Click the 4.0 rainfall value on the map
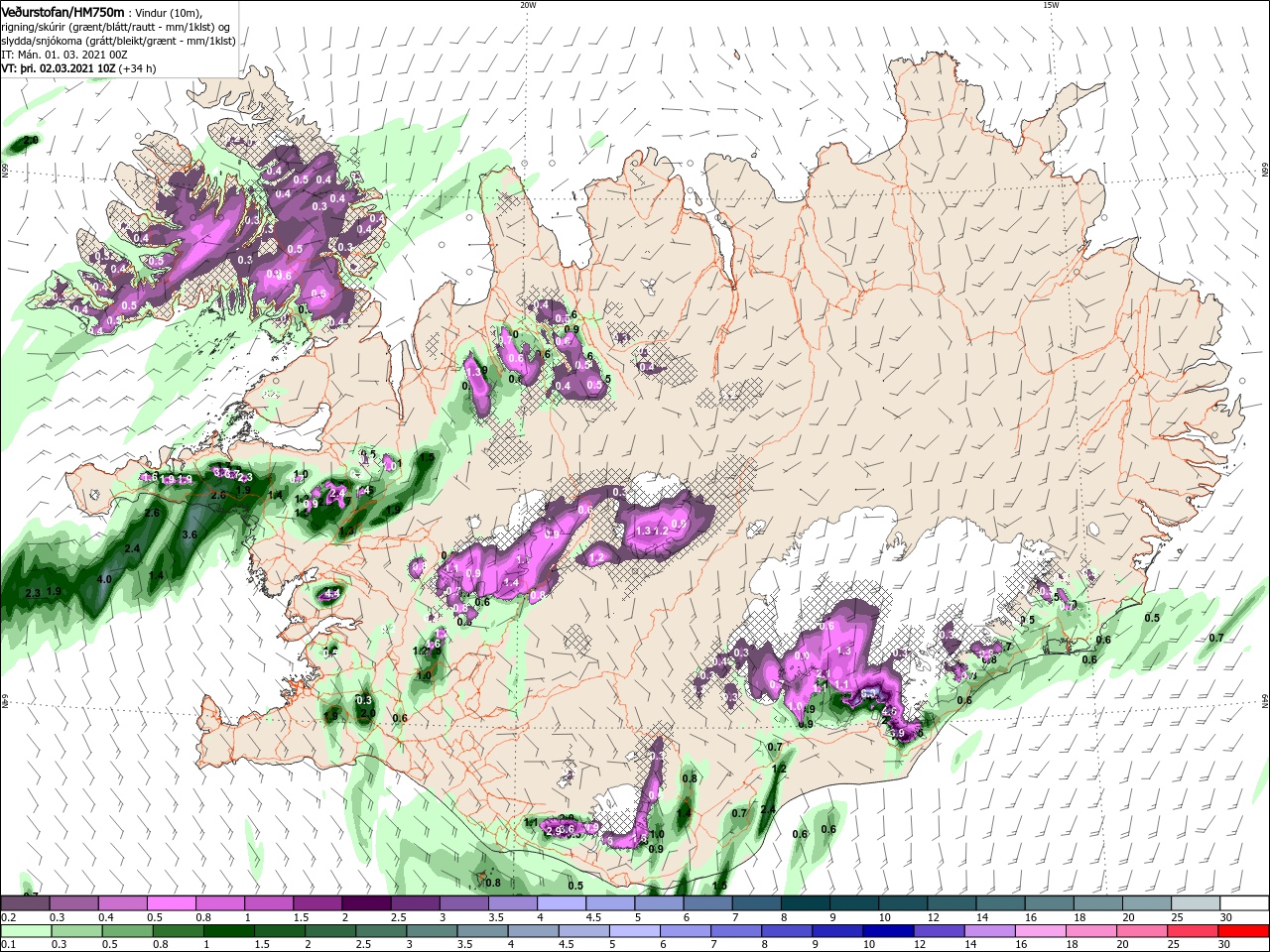Viewport: 1270px width, 952px height. 104,578
